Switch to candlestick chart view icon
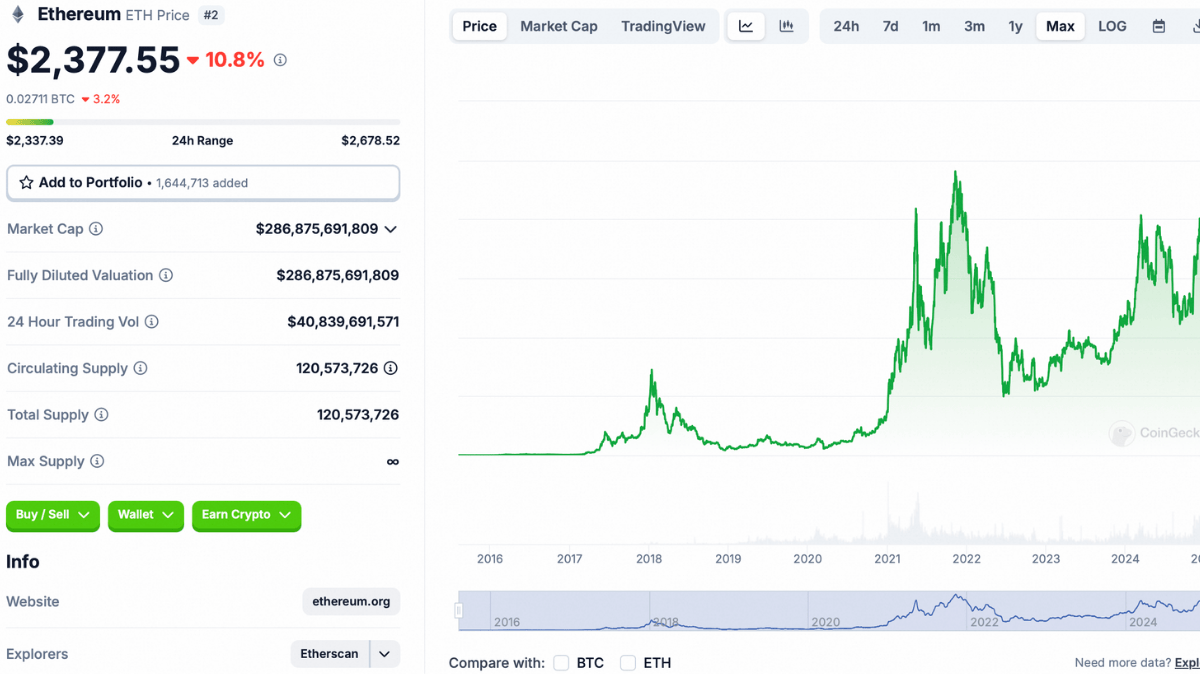This screenshot has width=1200, height=674. click(x=787, y=26)
